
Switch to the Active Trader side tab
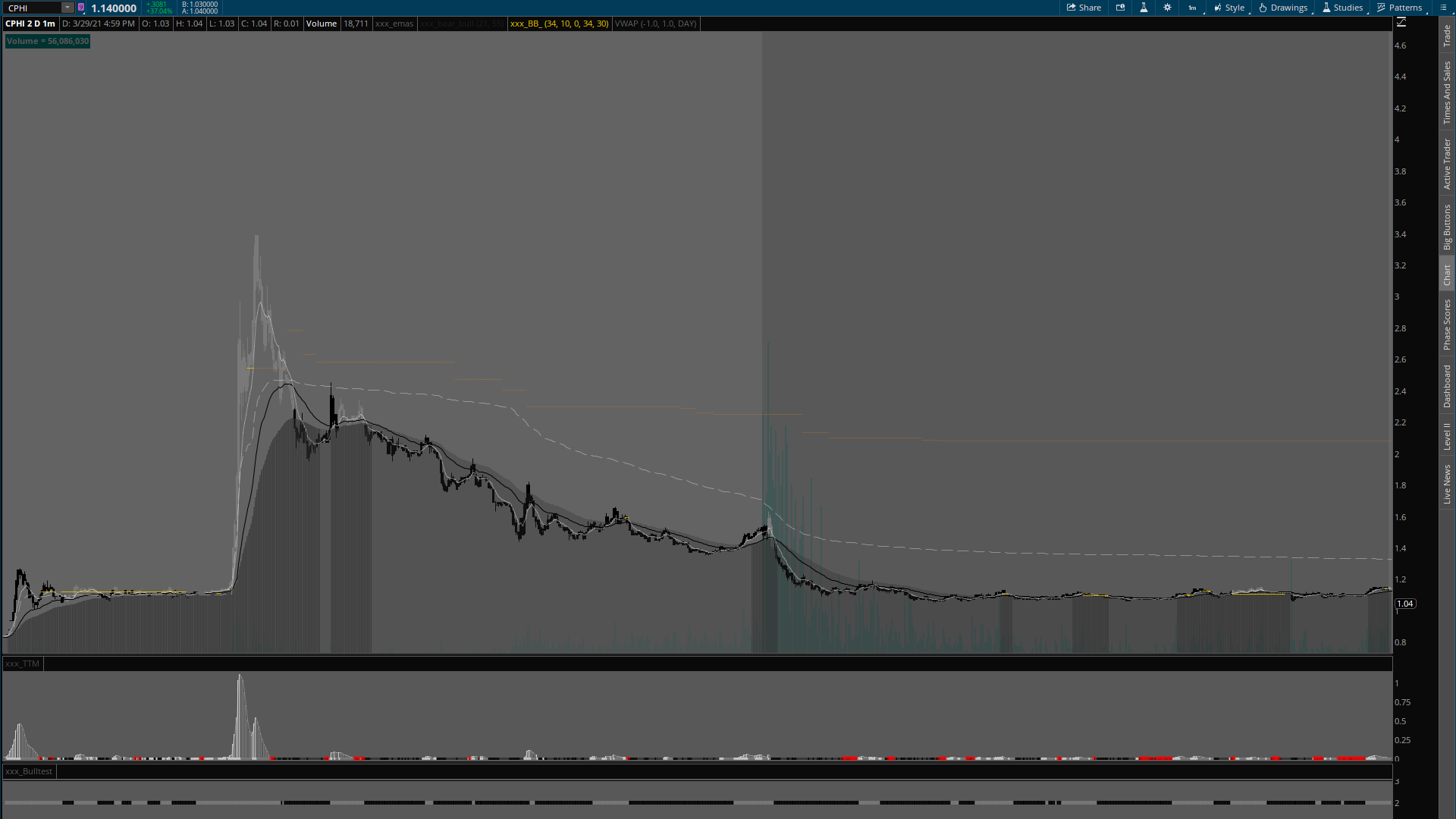click(1447, 164)
